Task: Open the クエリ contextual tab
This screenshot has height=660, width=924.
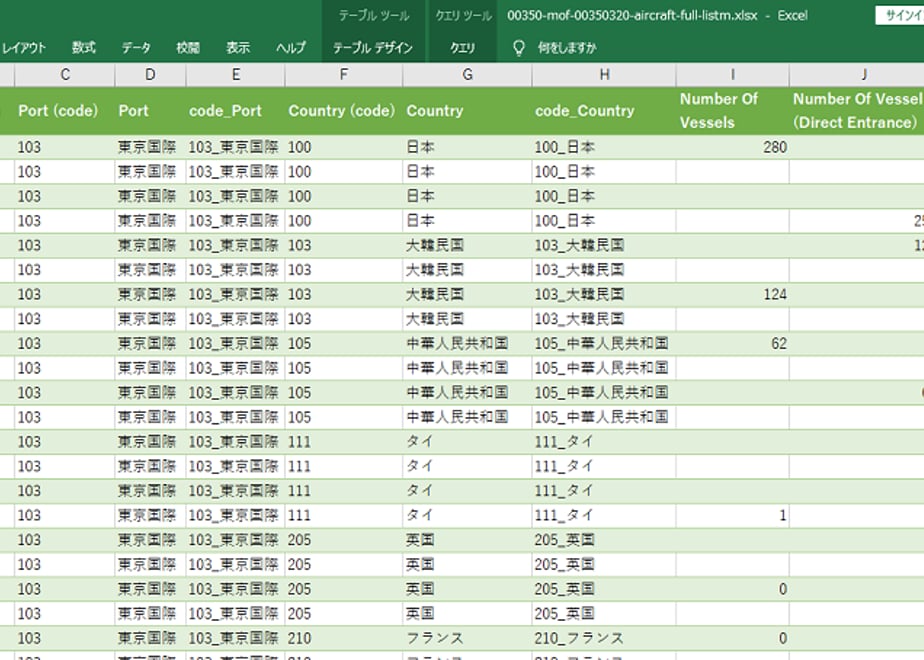Action: click(462, 48)
